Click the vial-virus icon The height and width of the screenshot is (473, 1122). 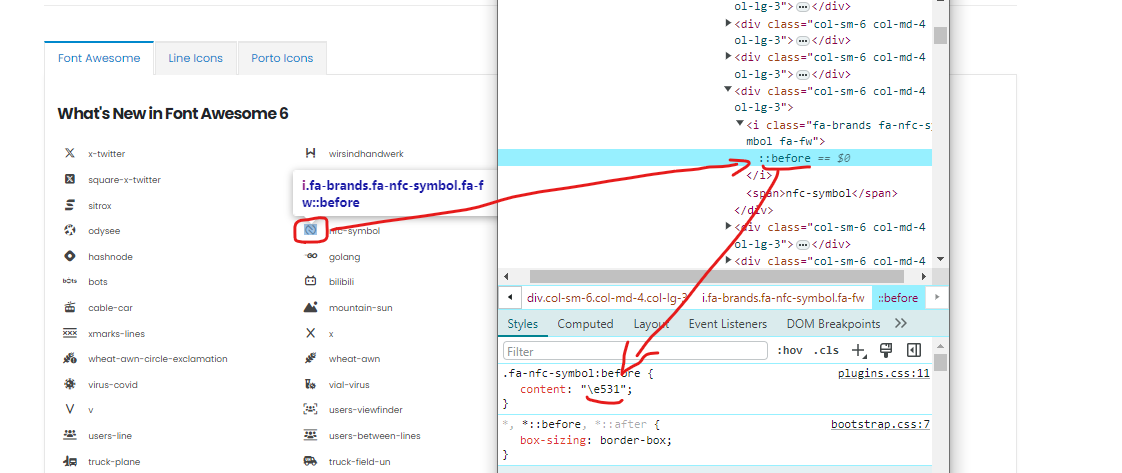(x=311, y=384)
